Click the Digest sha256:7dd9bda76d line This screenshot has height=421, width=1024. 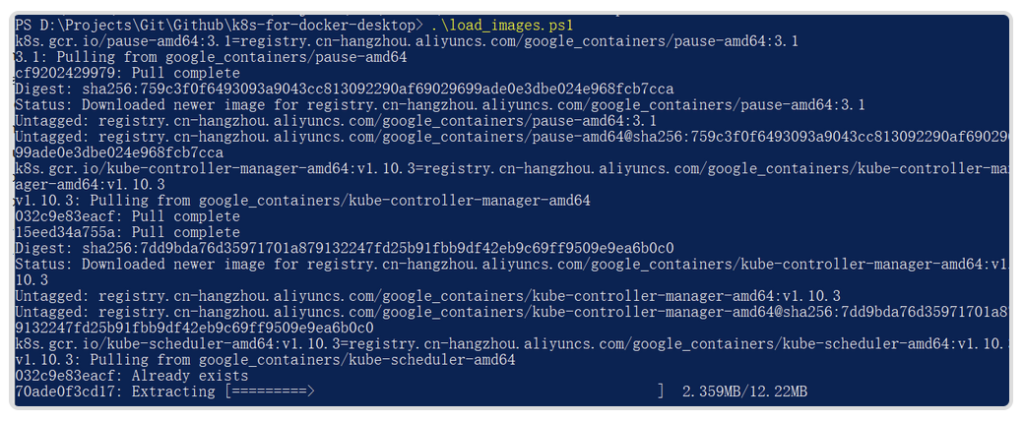point(344,248)
